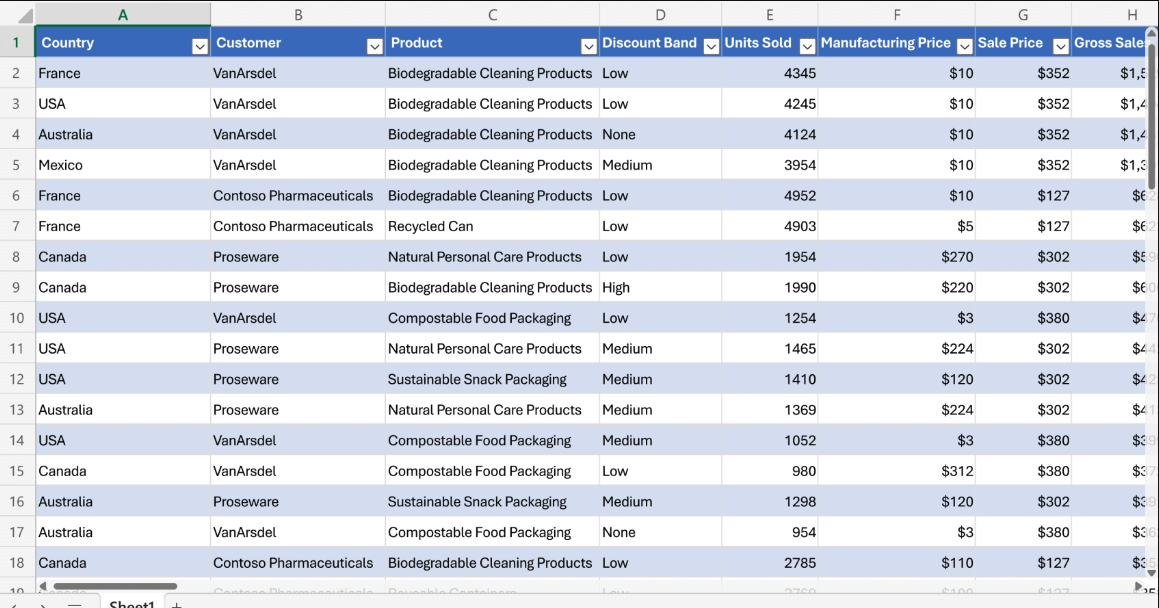This screenshot has width=1159, height=608.
Task: Select the Sale Price $380 in row 14
Action: 1023,440
